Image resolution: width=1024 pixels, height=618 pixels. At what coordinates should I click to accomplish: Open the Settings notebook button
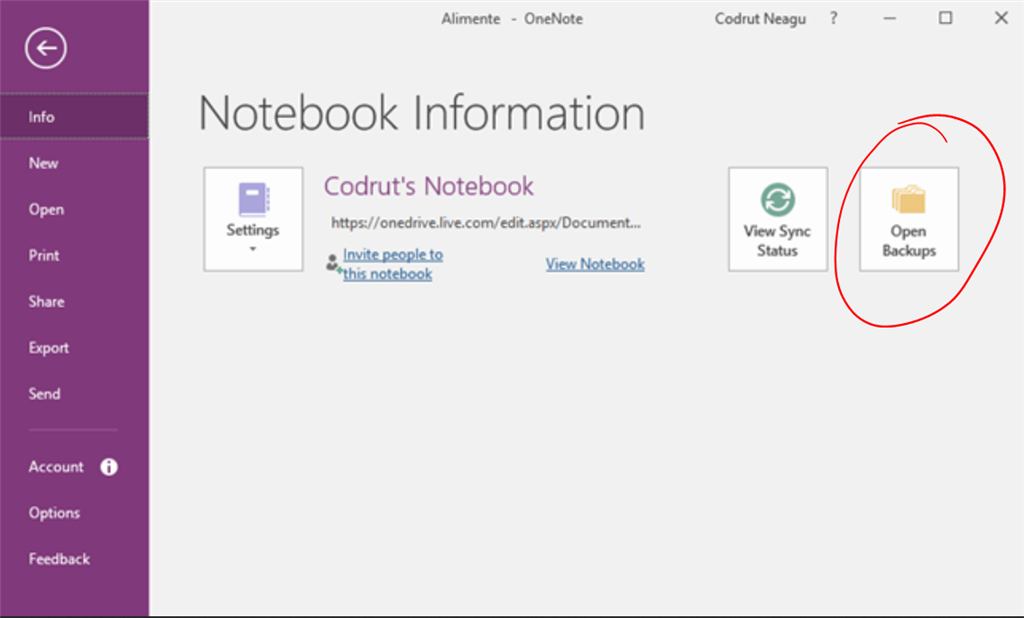tap(253, 219)
